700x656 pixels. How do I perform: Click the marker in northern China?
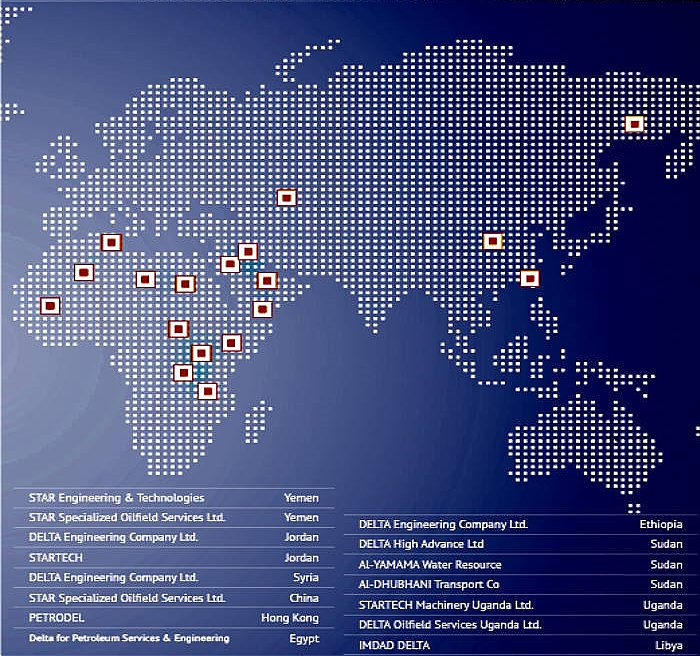[x=492, y=241]
